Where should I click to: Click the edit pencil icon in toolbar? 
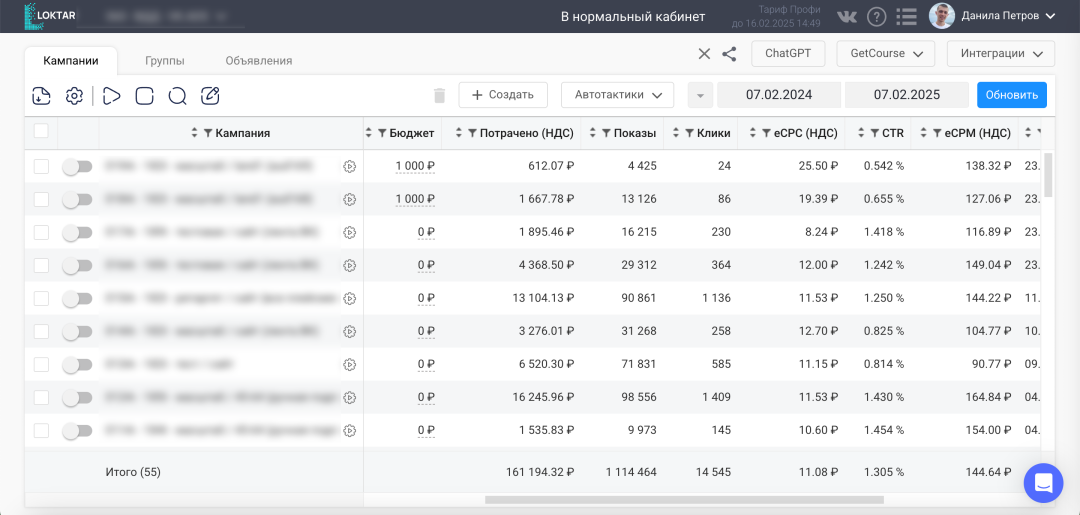click(210, 96)
